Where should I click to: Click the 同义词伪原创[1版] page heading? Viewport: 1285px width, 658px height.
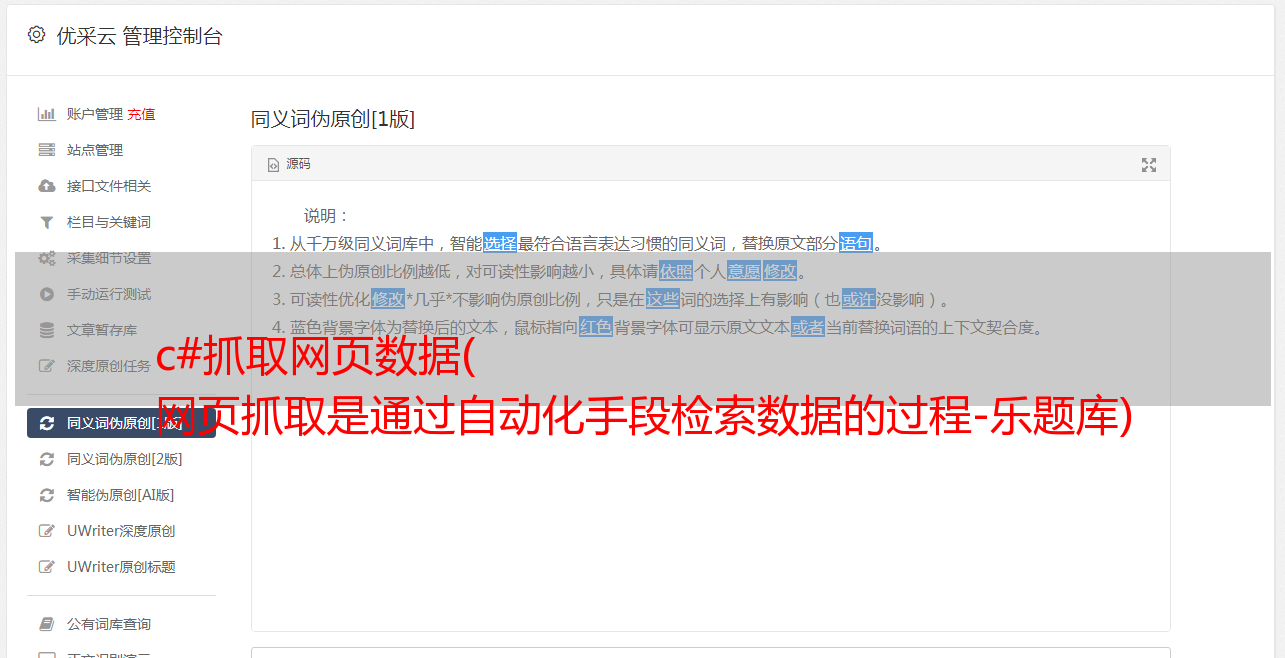pyautogui.click(x=333, y=119)
